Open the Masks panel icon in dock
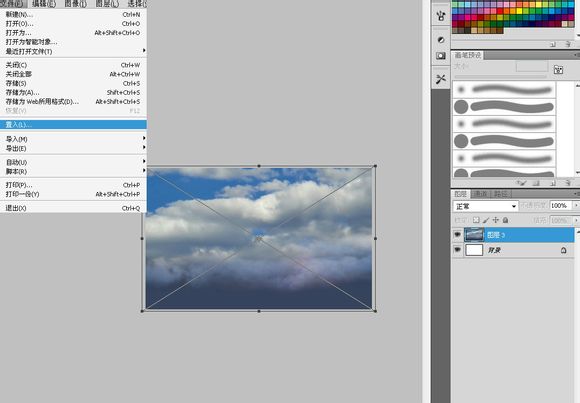 click(x=441, y=56)
